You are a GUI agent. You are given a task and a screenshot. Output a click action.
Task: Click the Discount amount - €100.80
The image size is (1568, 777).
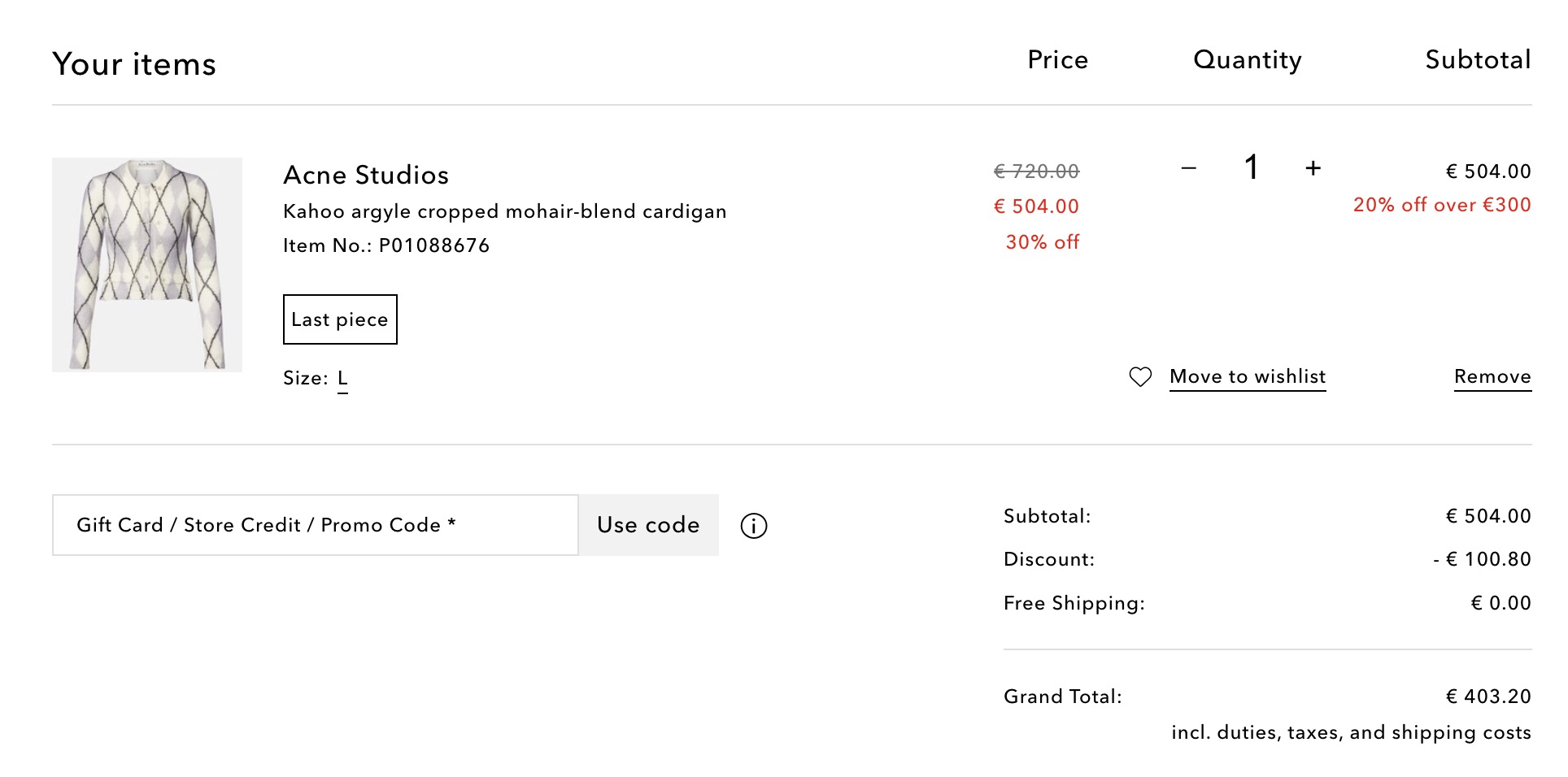point(1482,559)
